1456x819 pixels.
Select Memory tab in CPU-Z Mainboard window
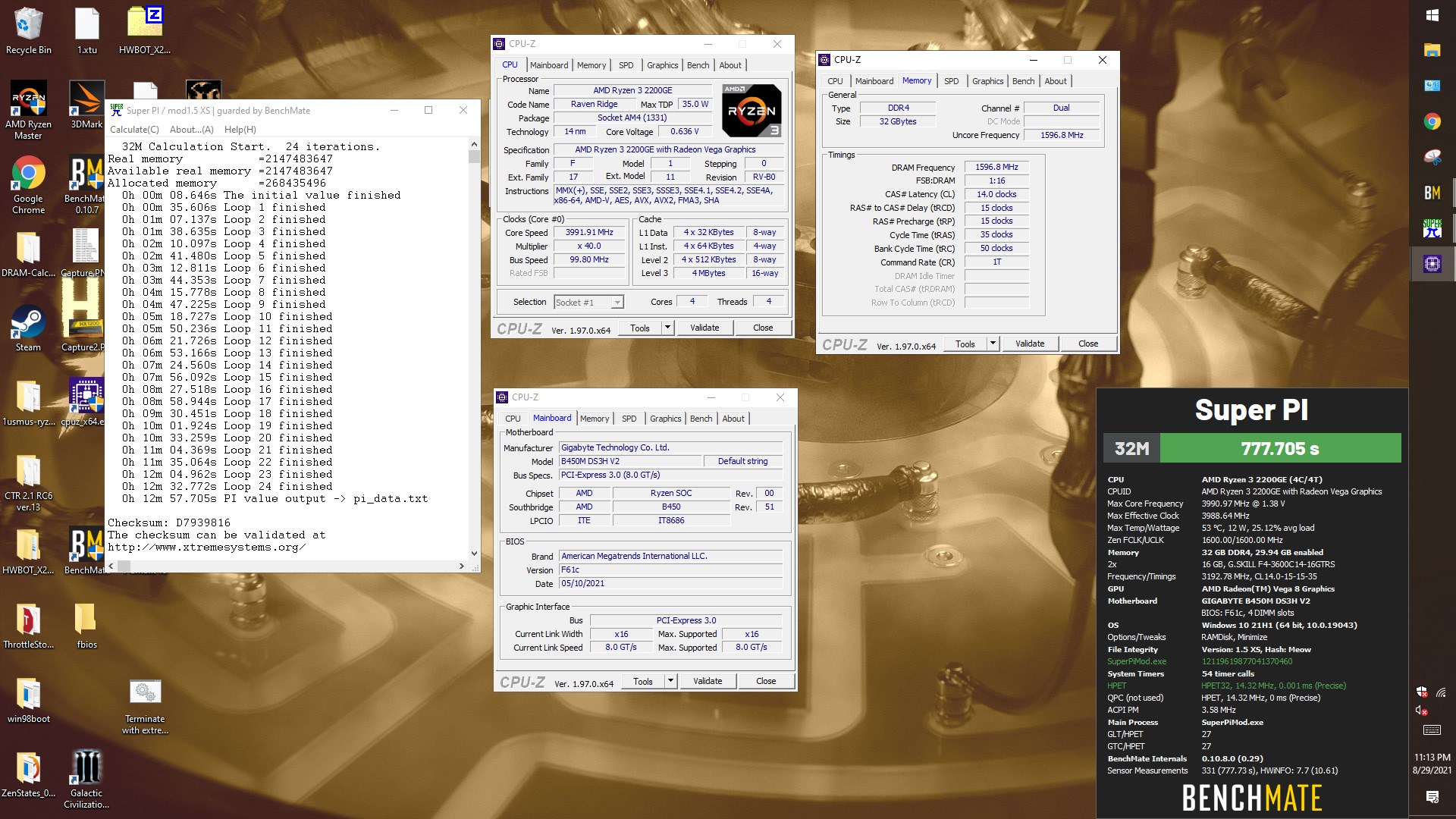coord(594,419)
